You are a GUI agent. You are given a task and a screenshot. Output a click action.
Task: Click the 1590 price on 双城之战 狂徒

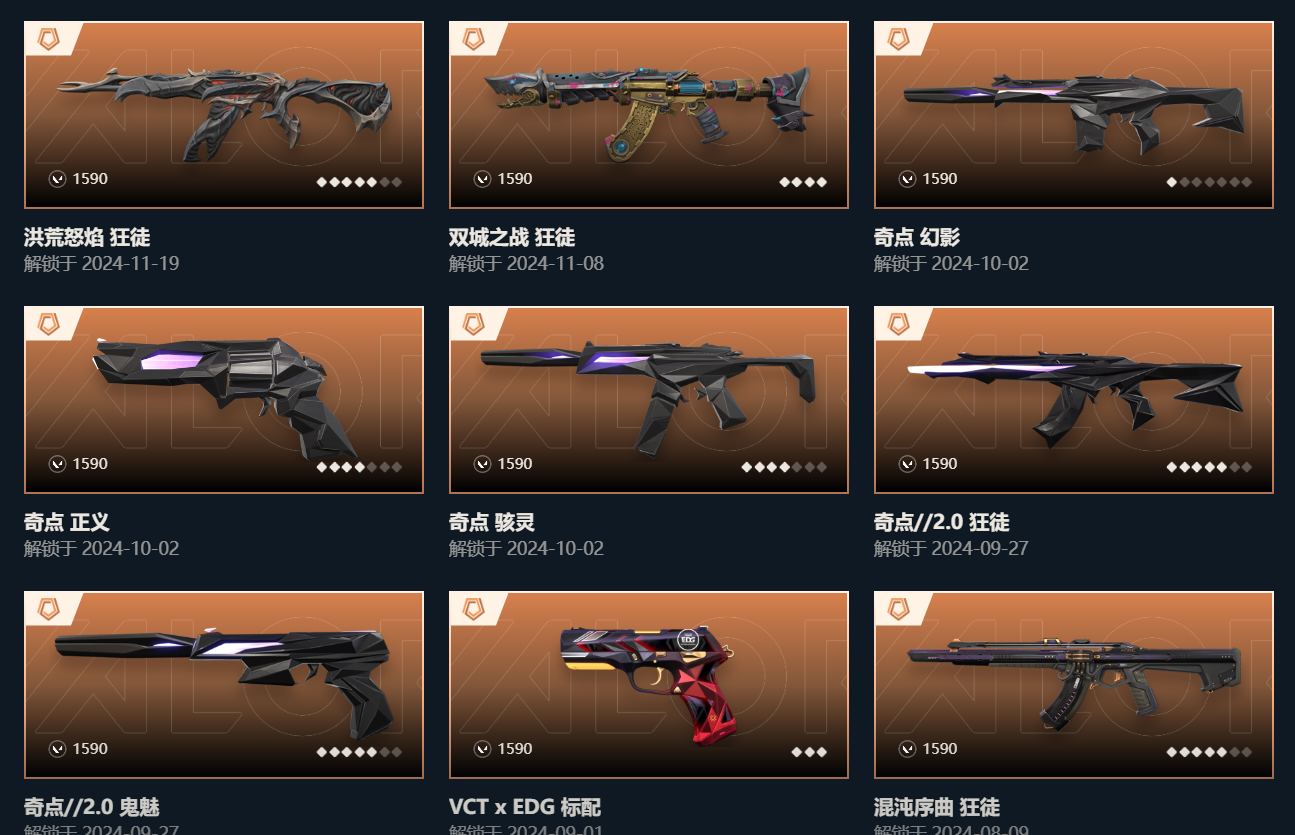click(515, 179)
